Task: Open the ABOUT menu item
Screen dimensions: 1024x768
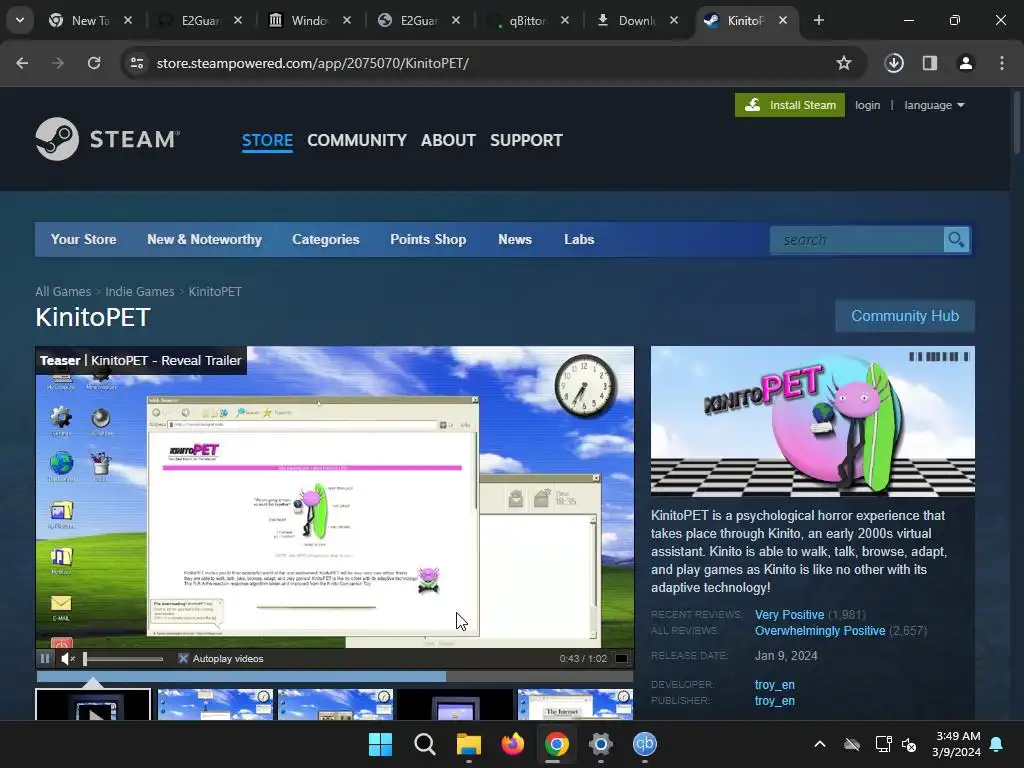Action: pyautogui.click(x=448, y=140)
